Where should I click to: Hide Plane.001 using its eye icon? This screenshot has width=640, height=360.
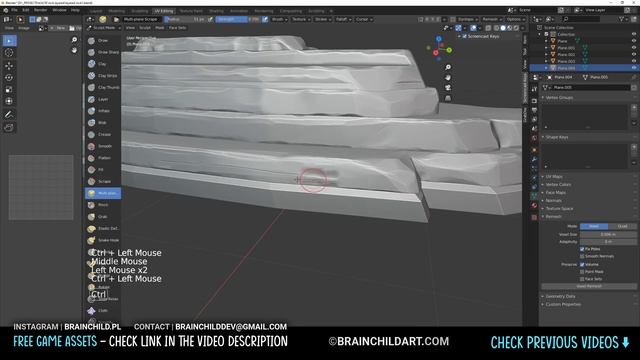click(634, 48)
